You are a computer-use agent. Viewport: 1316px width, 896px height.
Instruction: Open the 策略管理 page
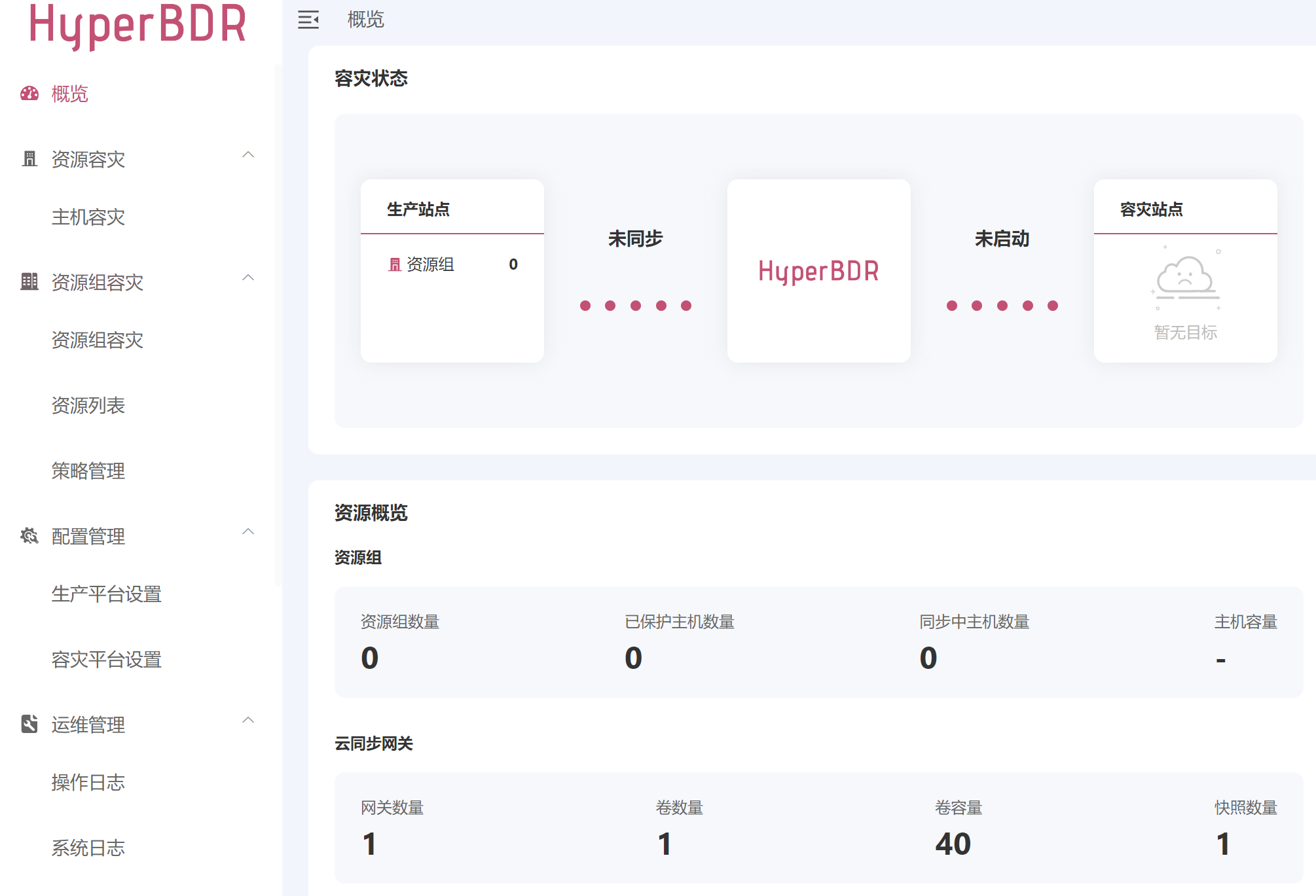88,471
